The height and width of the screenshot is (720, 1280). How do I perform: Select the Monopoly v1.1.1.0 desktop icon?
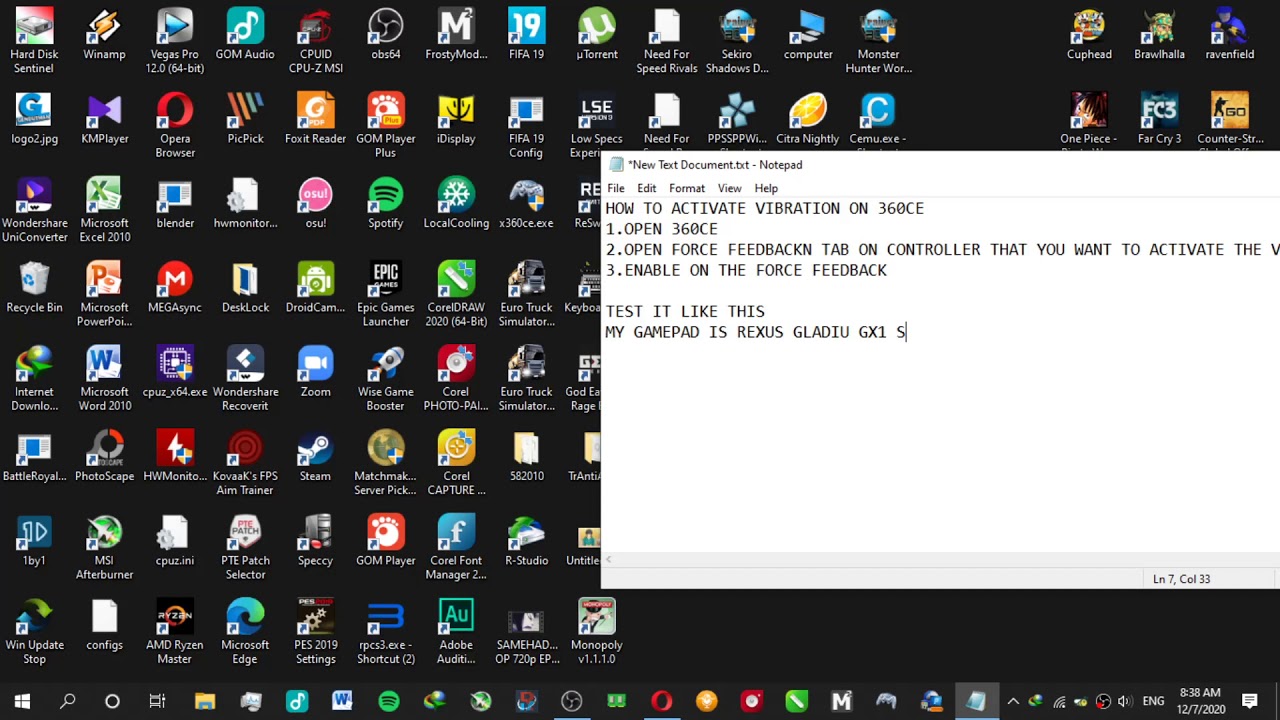coord(597,632)
